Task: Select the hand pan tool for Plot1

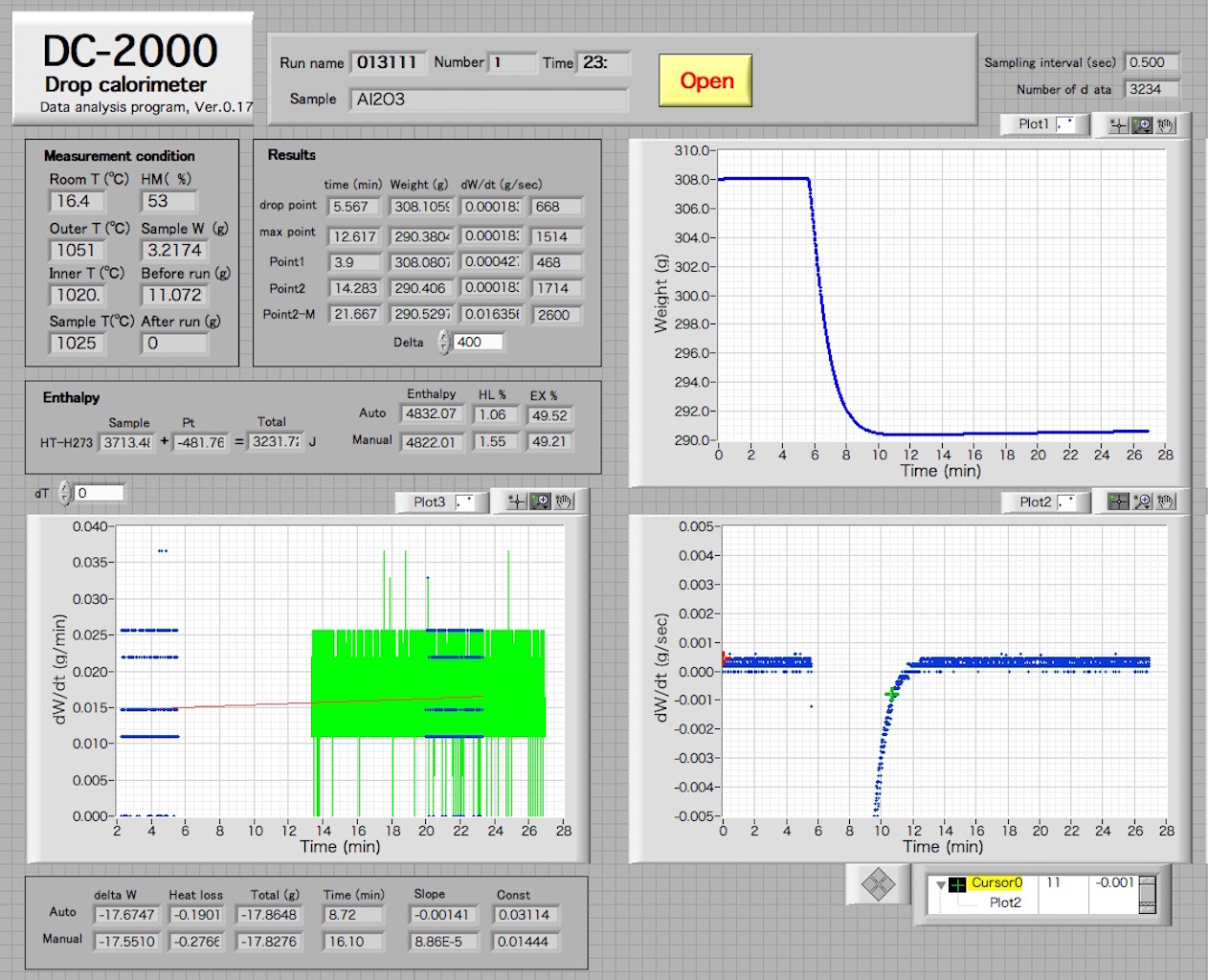Action: point(1165,125)
